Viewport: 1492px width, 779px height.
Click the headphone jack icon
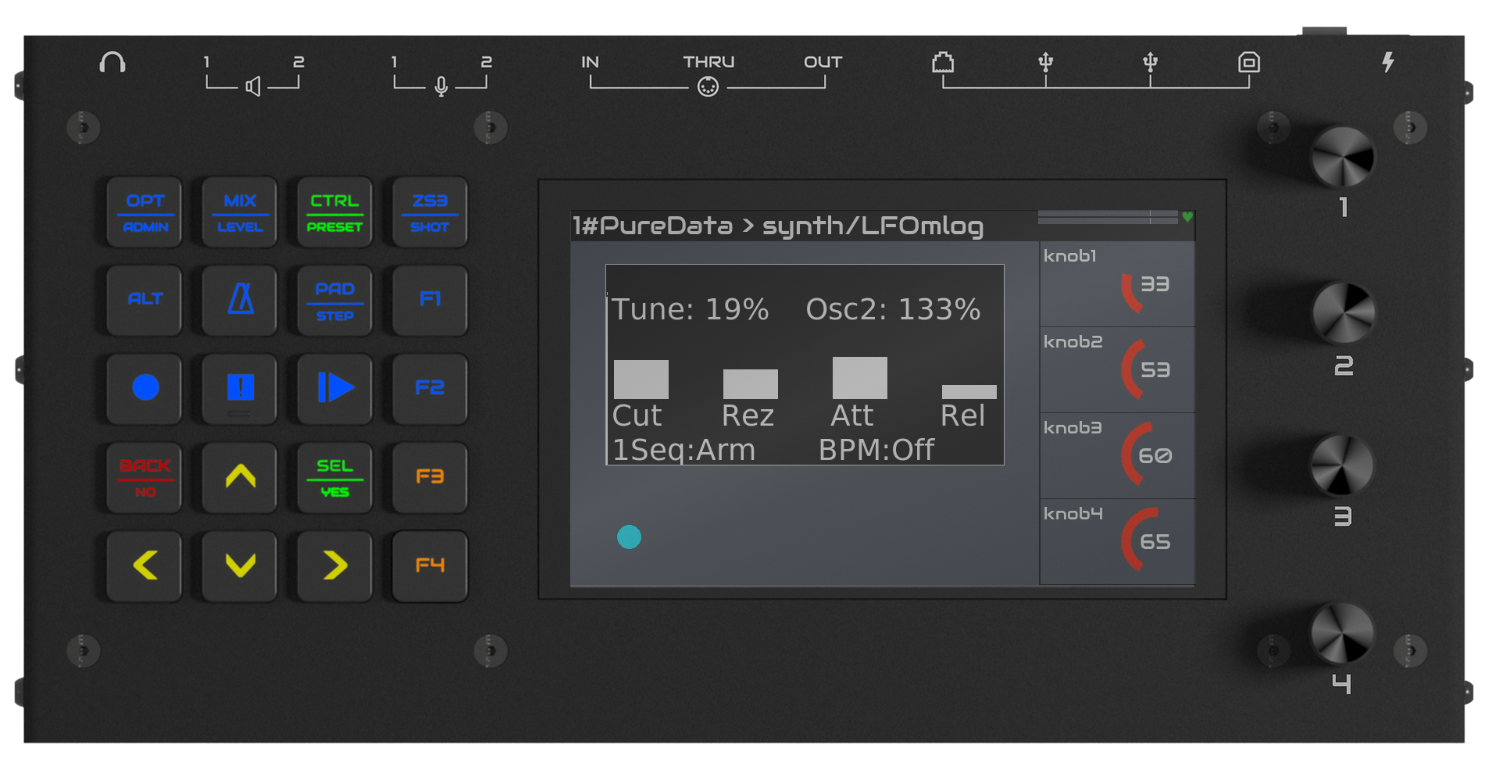coord(113,63)
